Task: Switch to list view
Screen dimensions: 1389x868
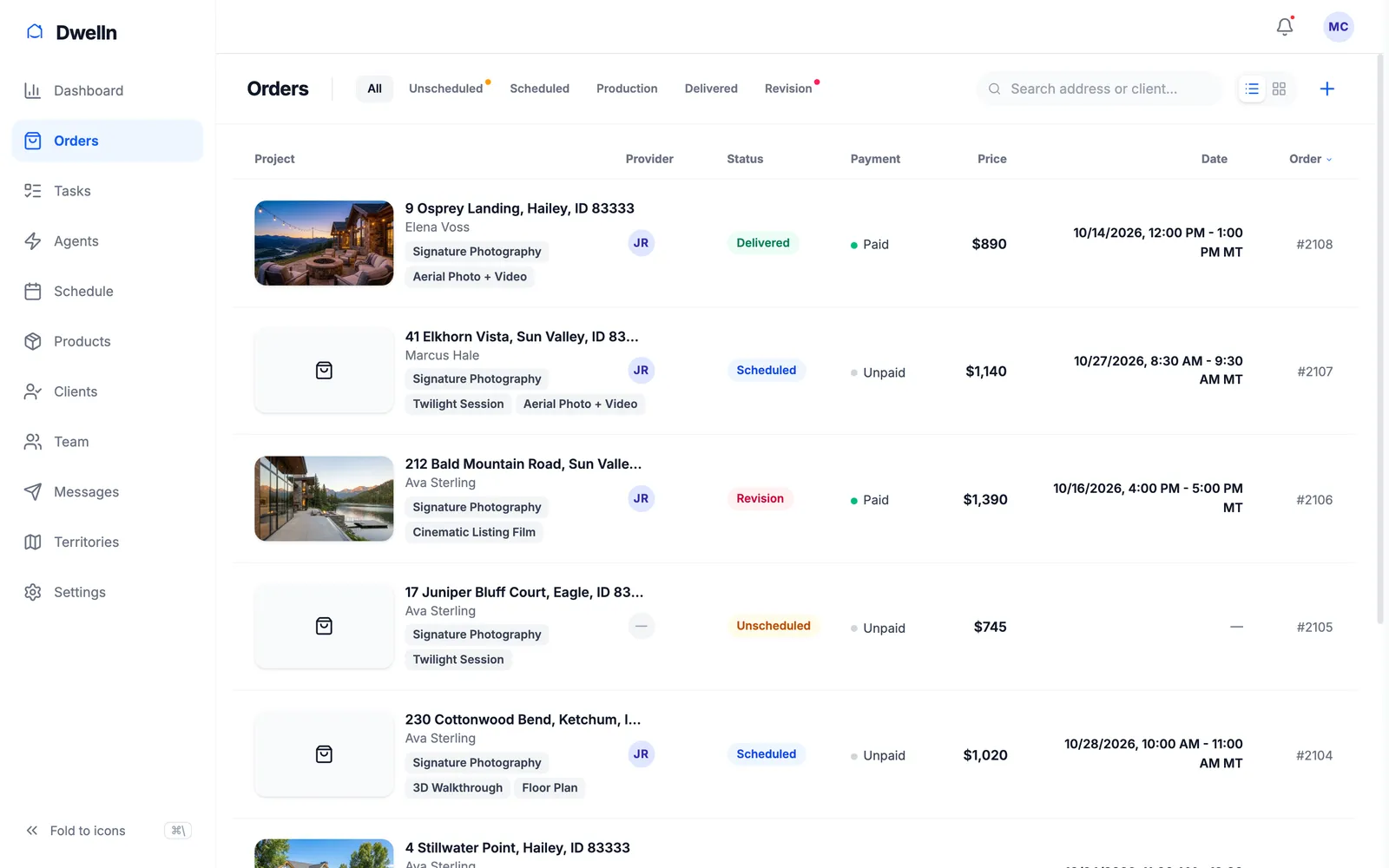Action: point(1252,89)
